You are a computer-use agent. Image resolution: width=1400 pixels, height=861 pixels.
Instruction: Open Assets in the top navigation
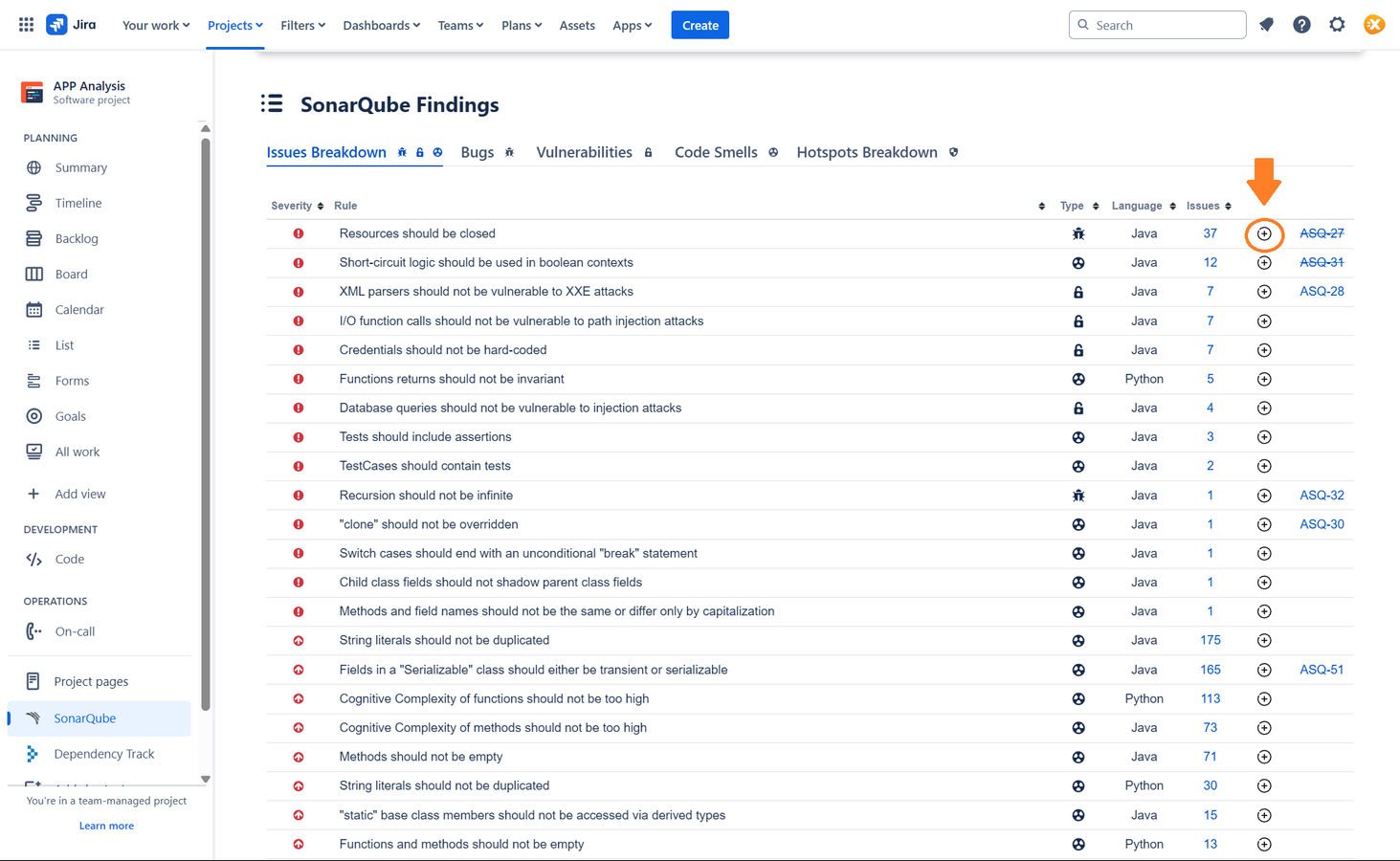tap(577, 25)
